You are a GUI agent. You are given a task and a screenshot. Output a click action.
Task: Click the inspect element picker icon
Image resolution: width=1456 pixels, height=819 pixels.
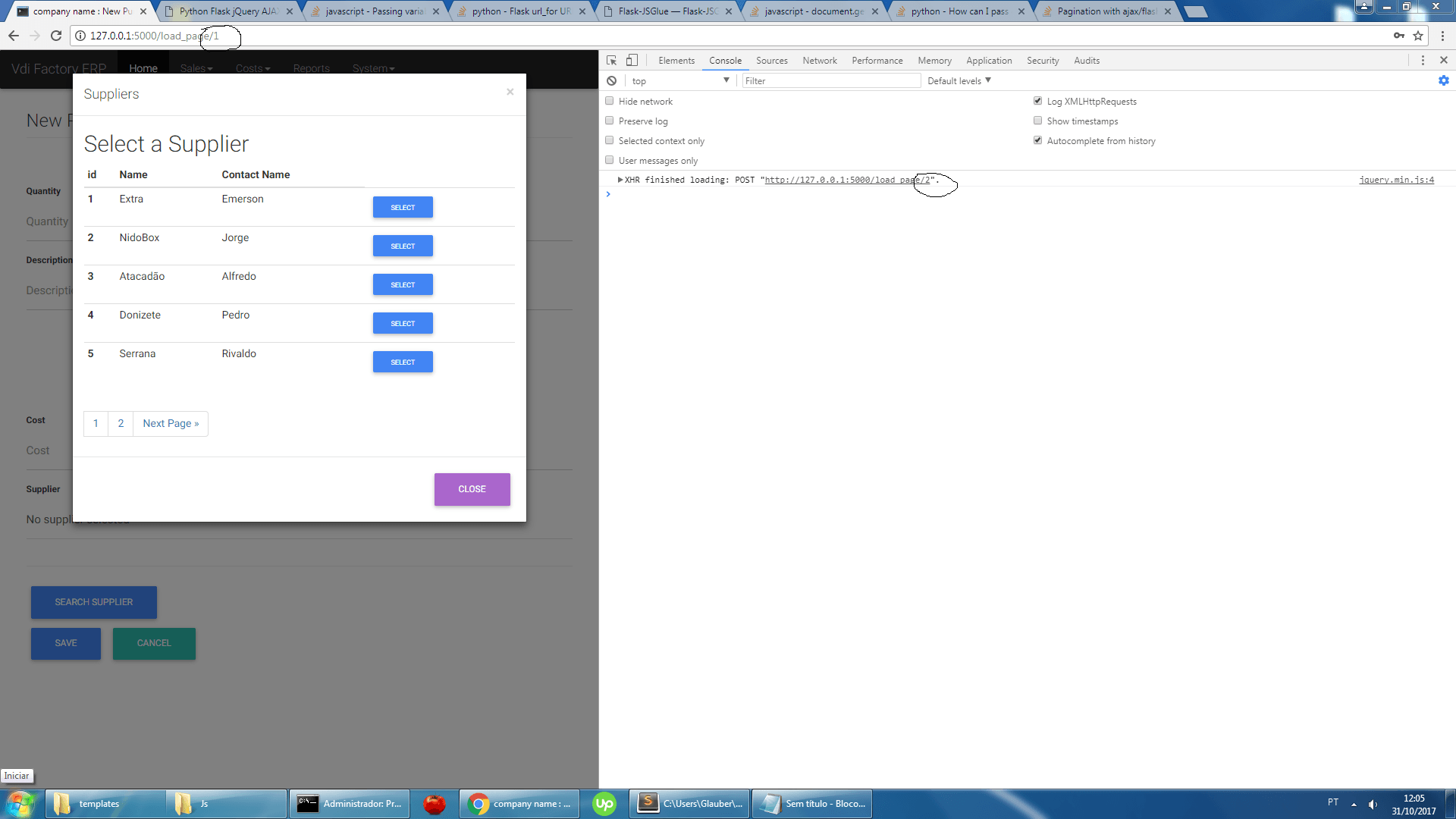pos(611,60)
